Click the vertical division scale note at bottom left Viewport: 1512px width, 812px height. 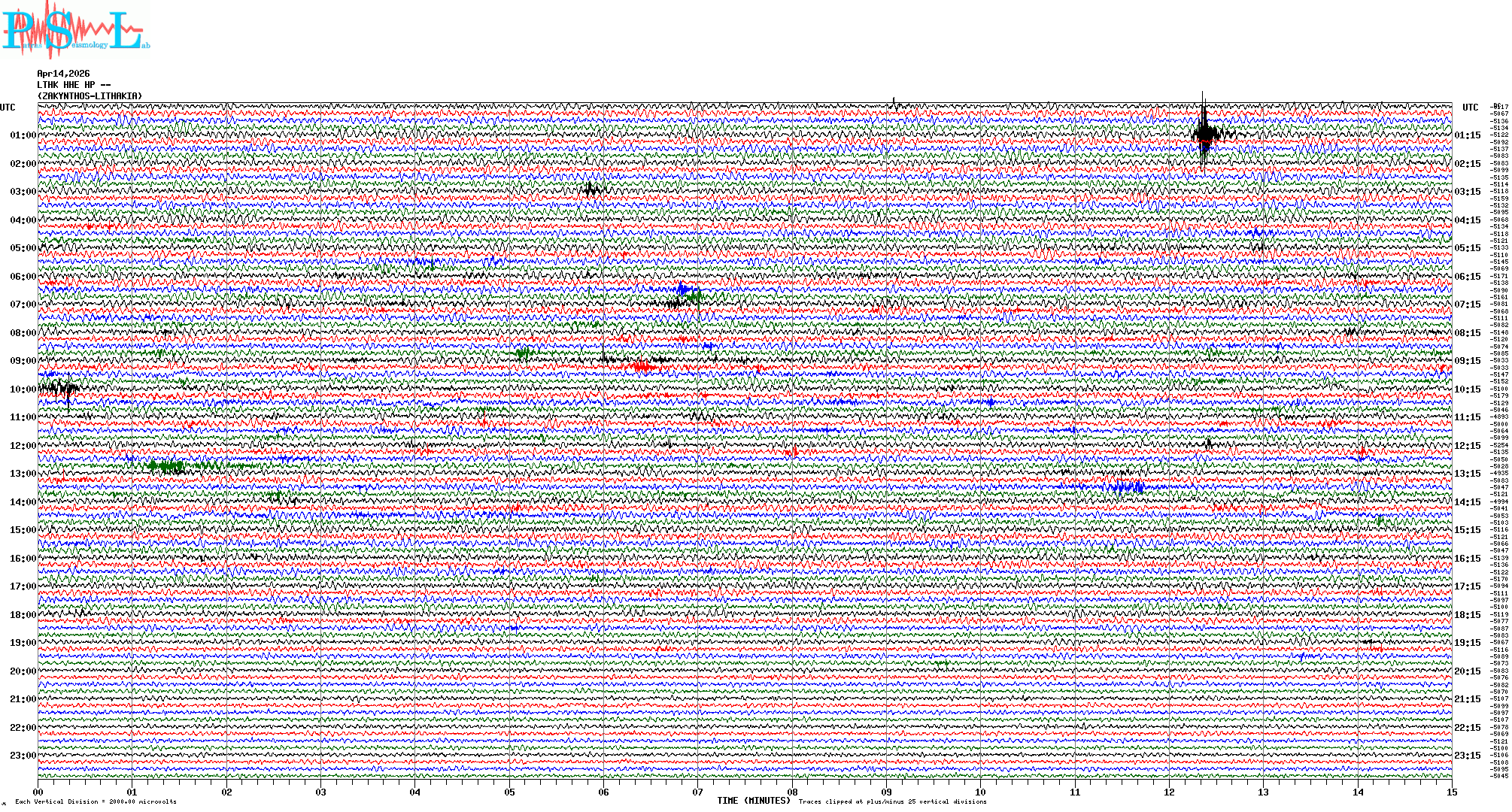point(96,801)
